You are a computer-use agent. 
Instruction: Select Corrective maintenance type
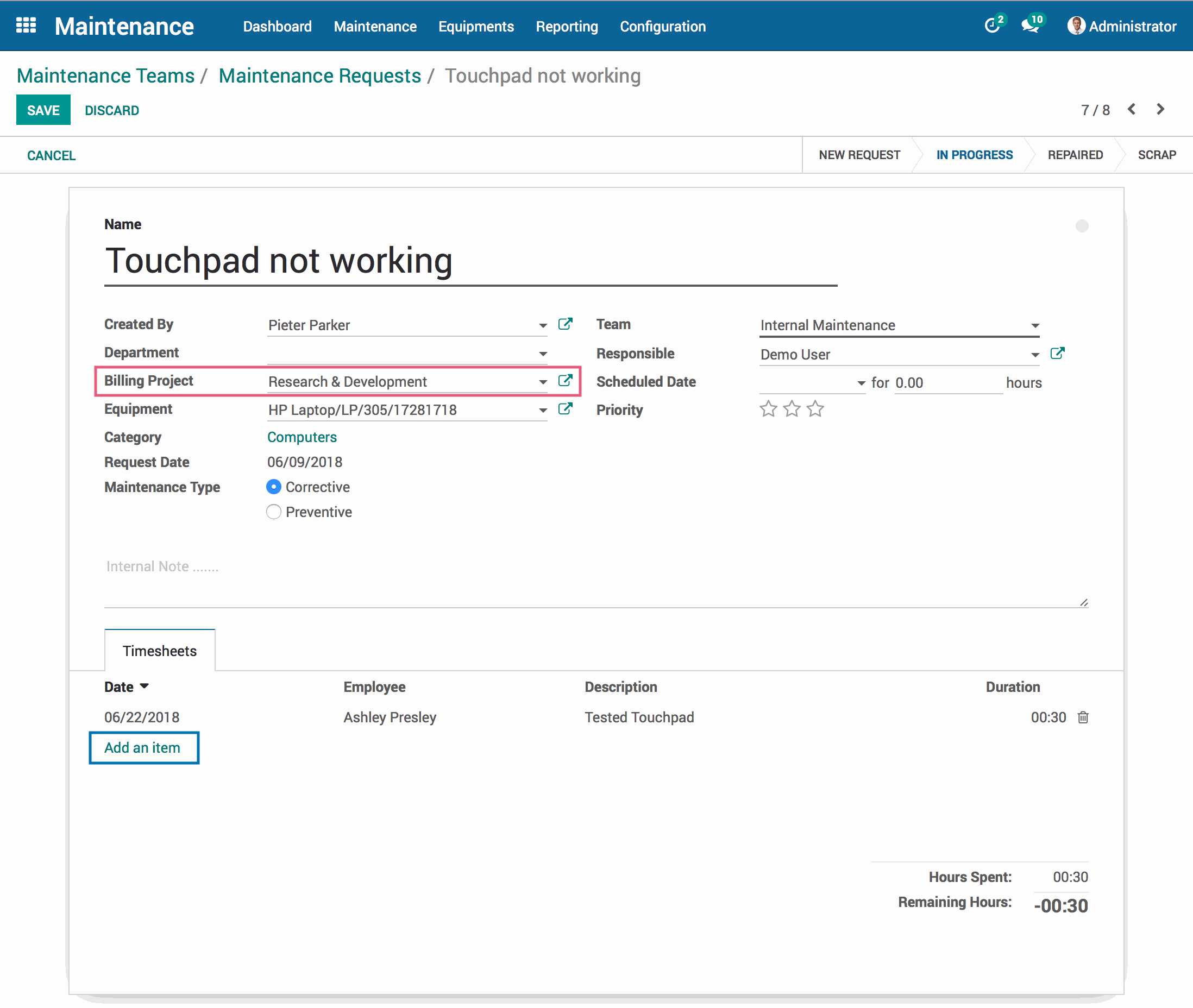click(274, 487)
